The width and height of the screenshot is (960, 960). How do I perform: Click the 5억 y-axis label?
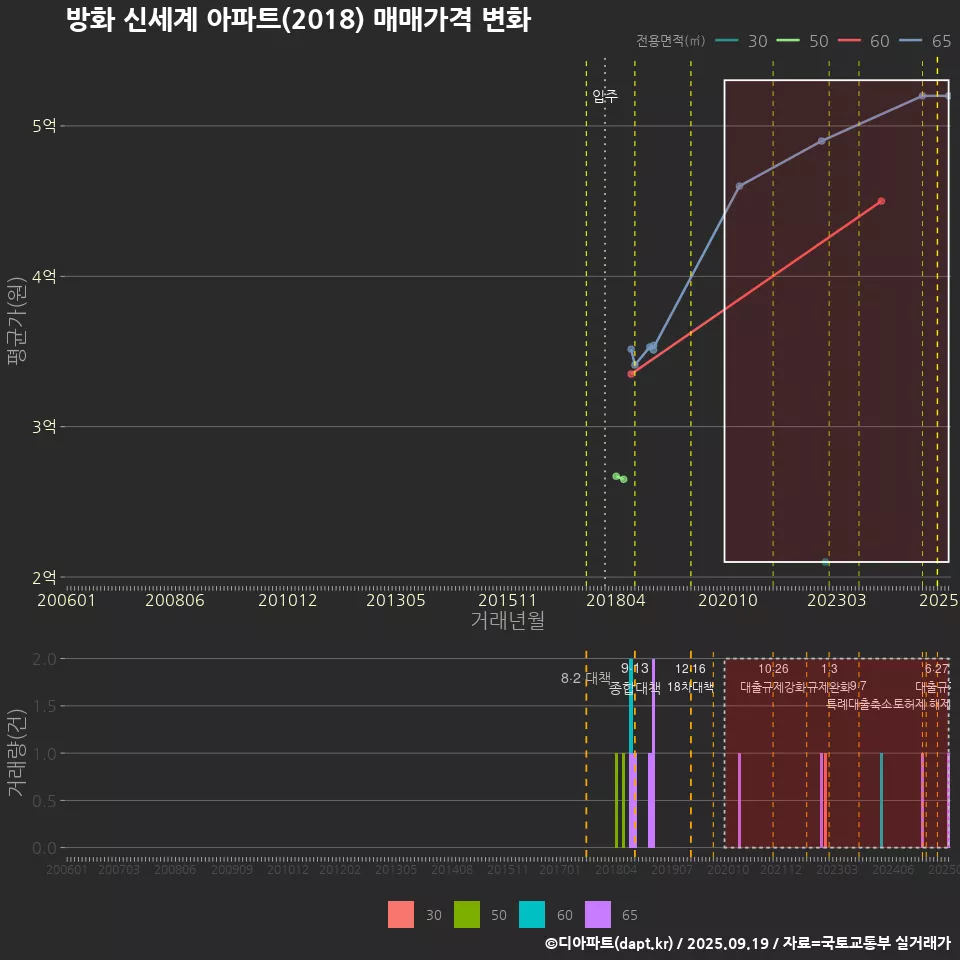pyautogui.click(x=44, y=126)
